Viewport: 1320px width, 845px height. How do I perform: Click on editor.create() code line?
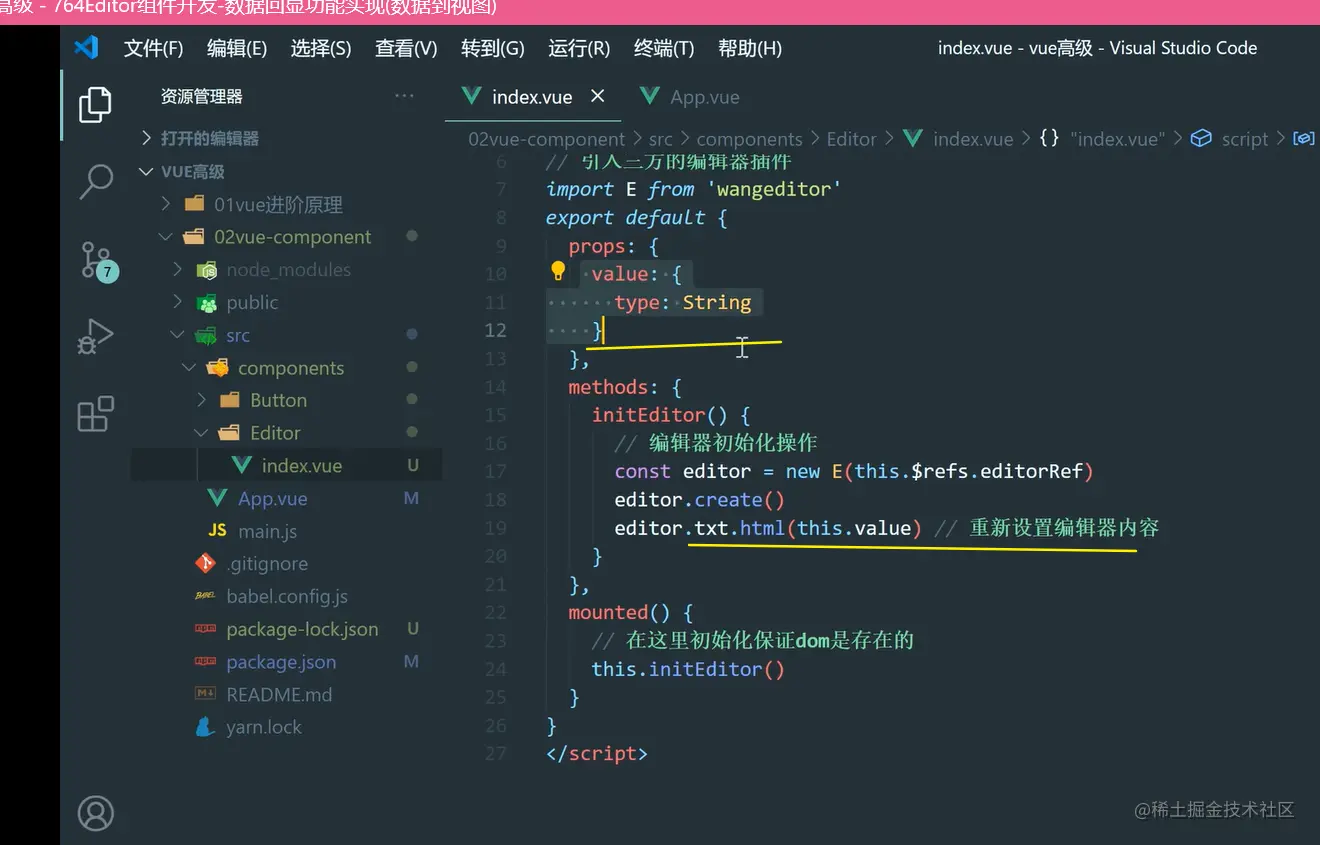coord(700,499)
